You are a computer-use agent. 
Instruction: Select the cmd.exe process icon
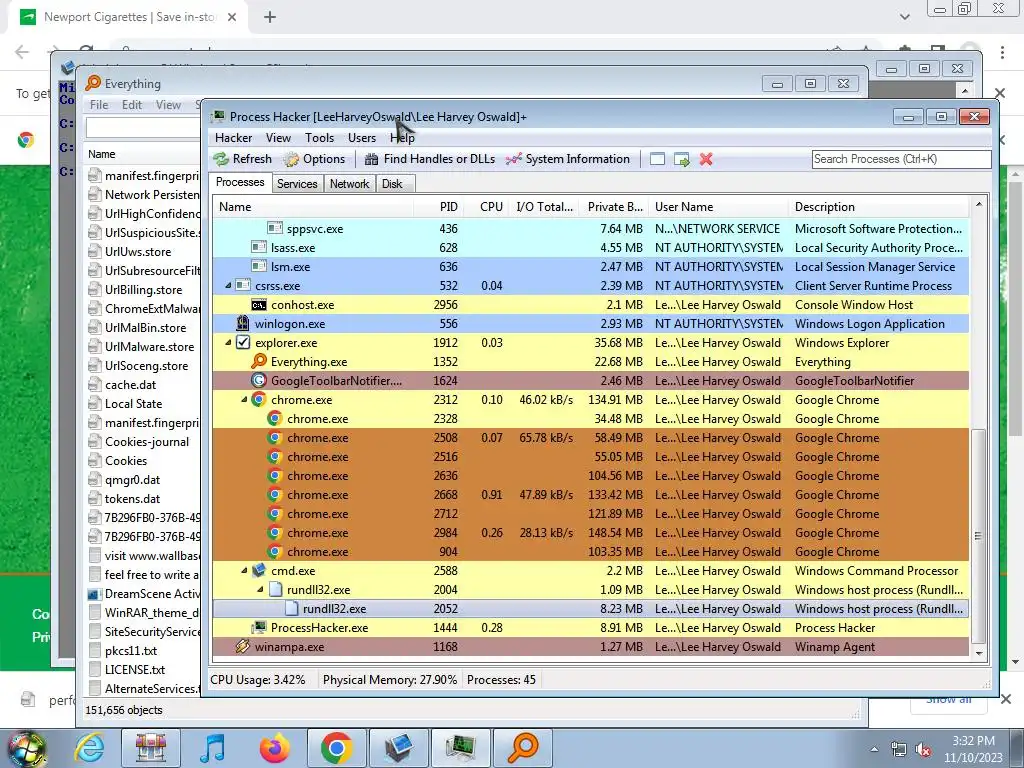pos(259,570)
